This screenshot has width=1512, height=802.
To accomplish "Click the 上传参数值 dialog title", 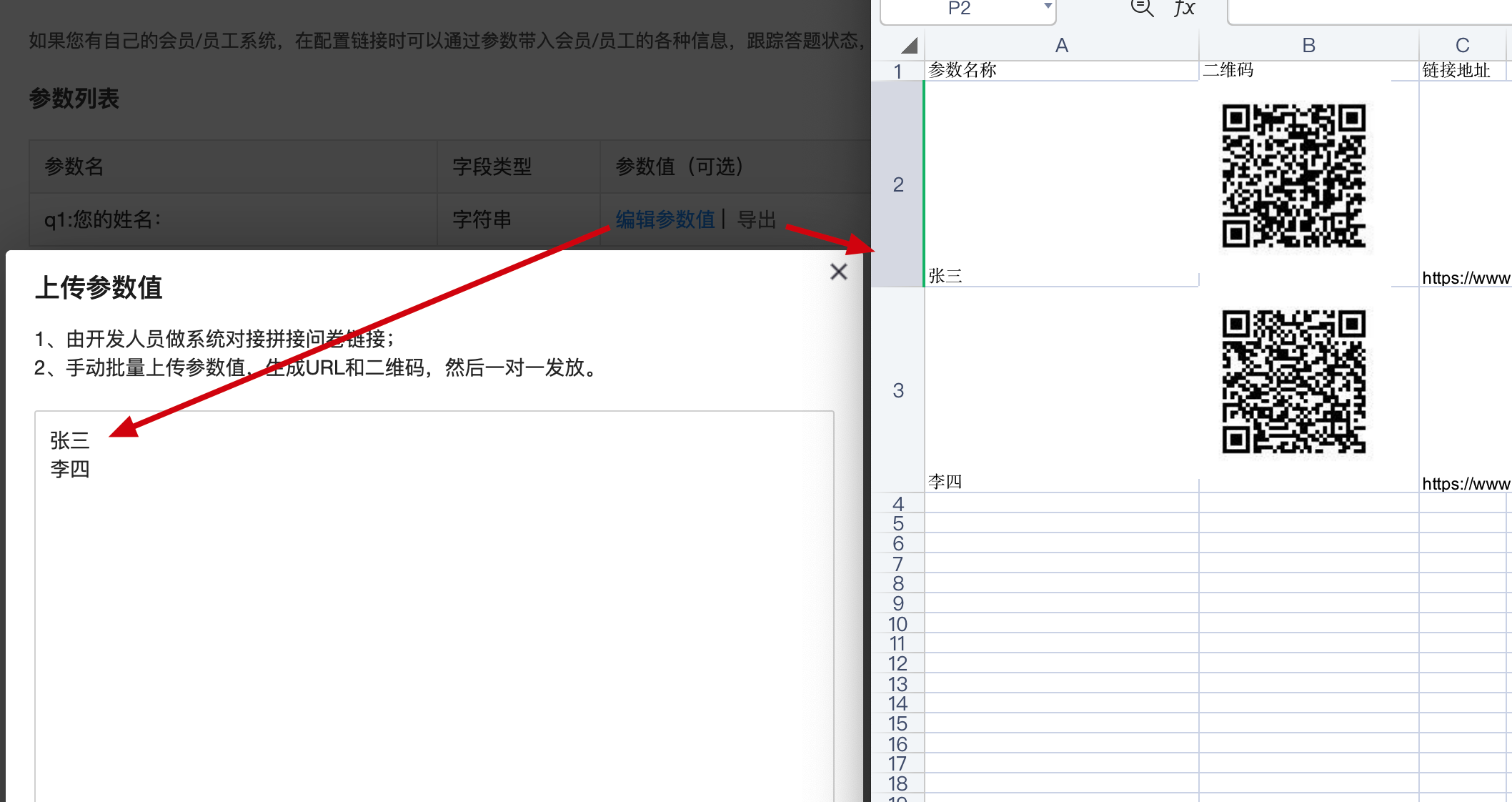I will (x=99, y=287).
